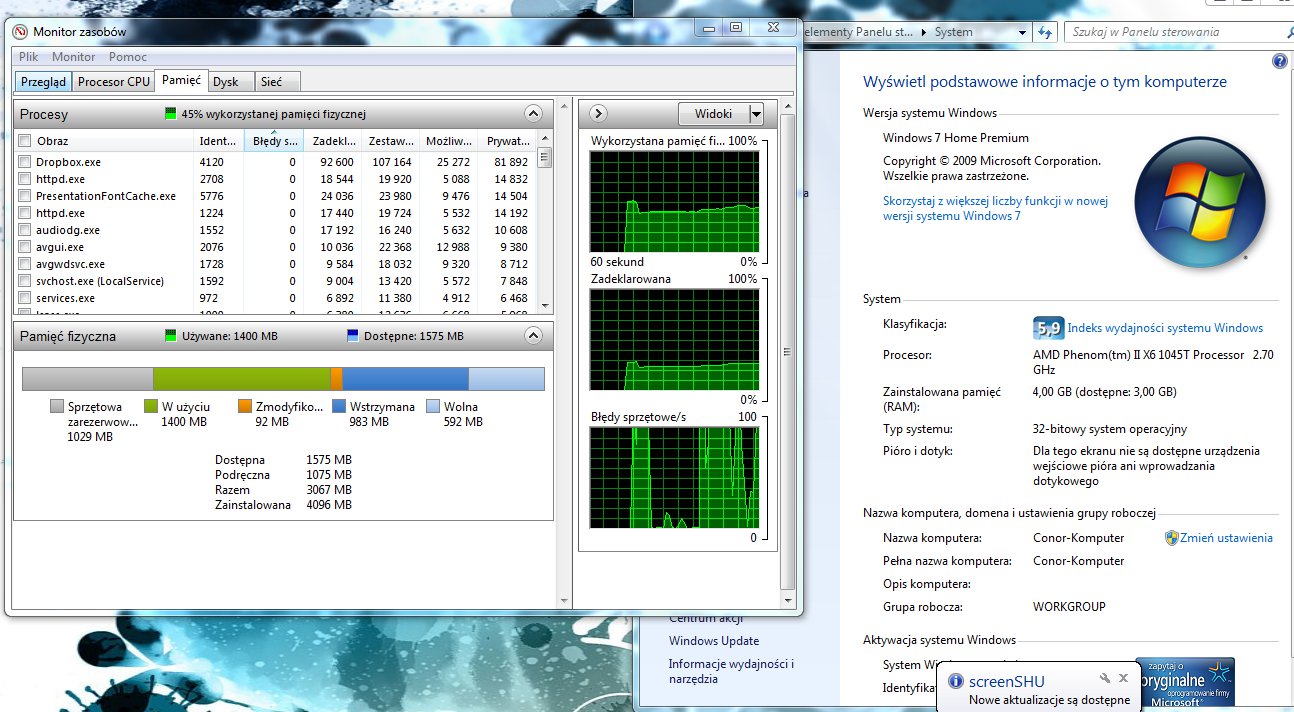This screenshot has height=712, width=1294.
Task: Select the Pamięć tab
Action: pos(181,80)
